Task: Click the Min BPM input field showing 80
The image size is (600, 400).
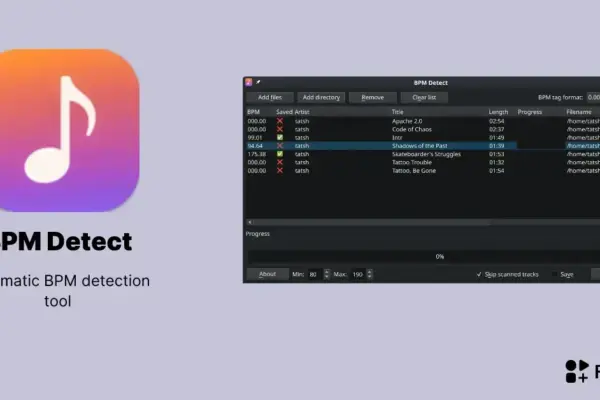Action: [316, 274]
